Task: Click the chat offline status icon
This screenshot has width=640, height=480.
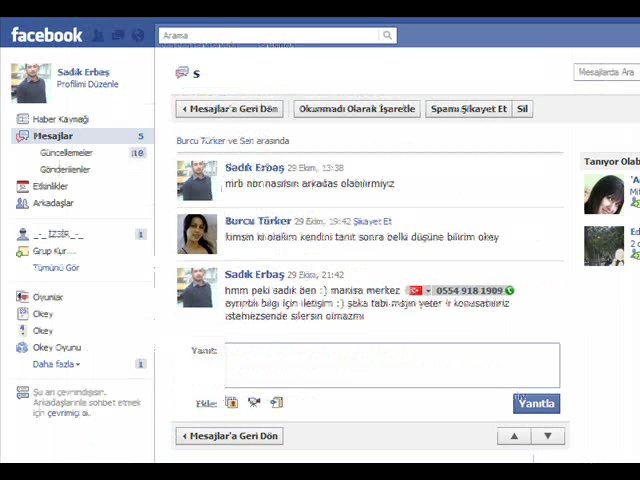Action: (x=22, y=393)
